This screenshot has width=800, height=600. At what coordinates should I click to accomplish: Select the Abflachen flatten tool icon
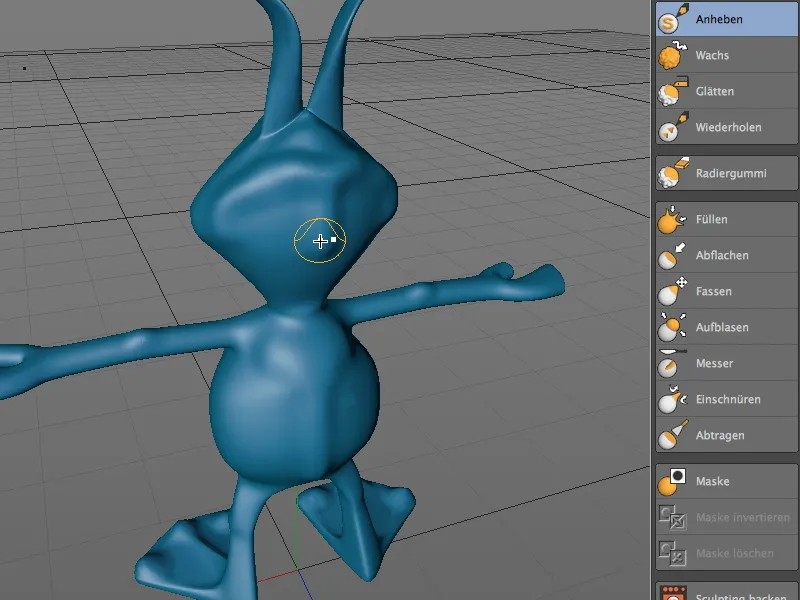pos(672,255)
